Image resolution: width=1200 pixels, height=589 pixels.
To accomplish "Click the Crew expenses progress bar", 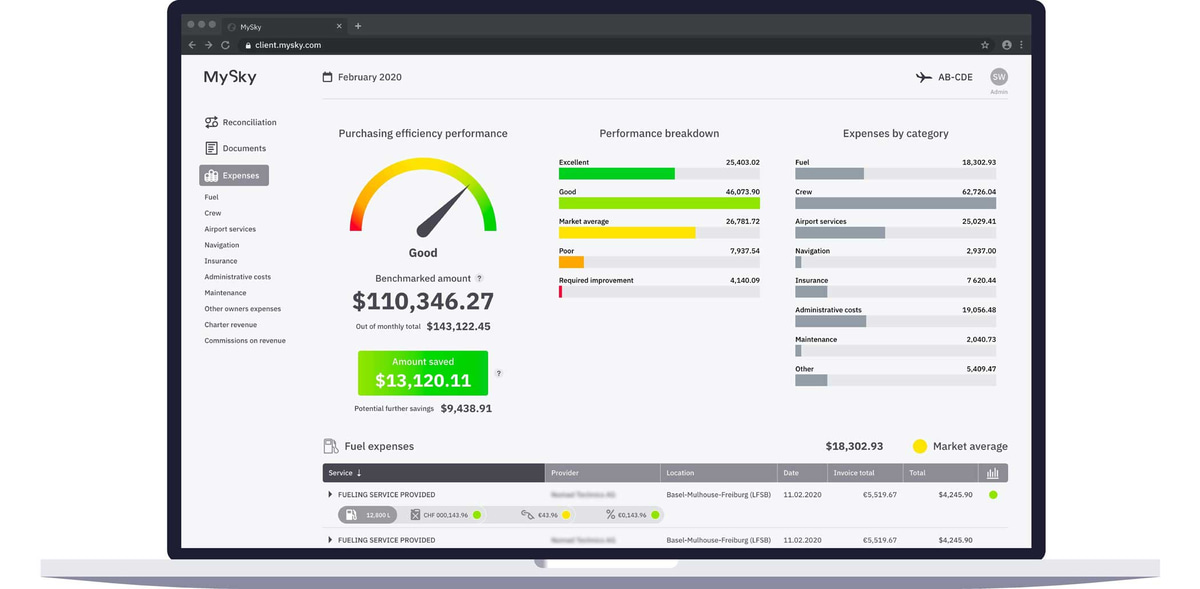I will [x=895, y=203].
